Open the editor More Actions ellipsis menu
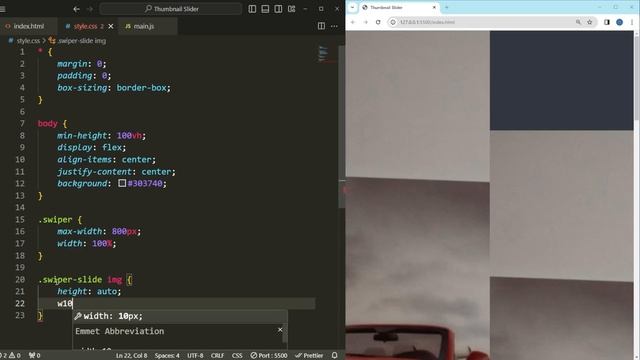Viewport: 640px width, 360px height. 334,26
